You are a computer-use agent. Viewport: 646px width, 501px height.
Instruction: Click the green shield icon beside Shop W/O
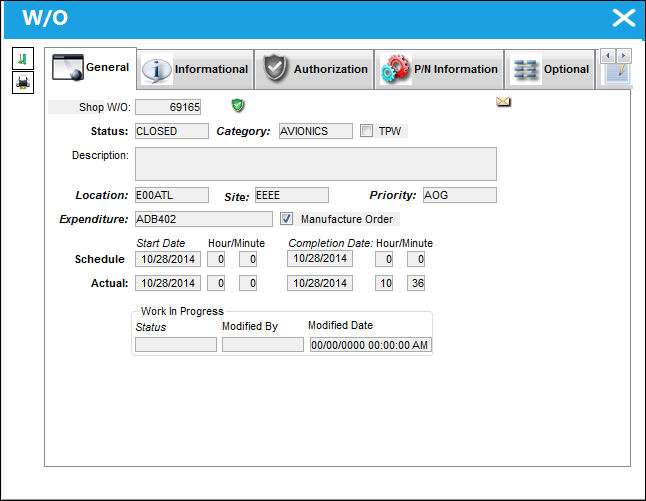[238, 105]
